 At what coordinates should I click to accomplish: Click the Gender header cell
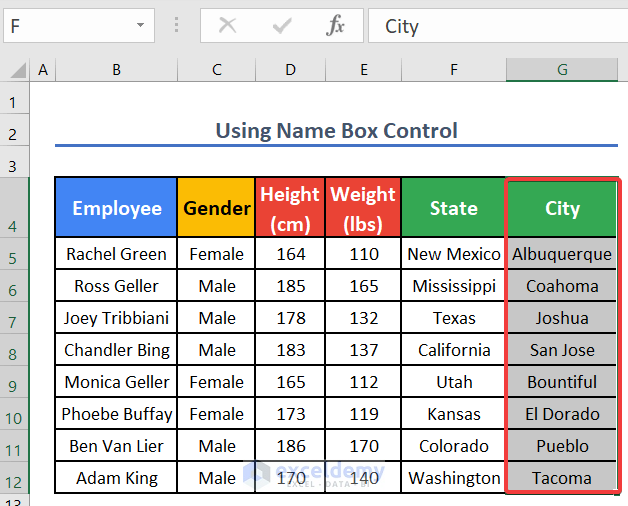(216, 208)
